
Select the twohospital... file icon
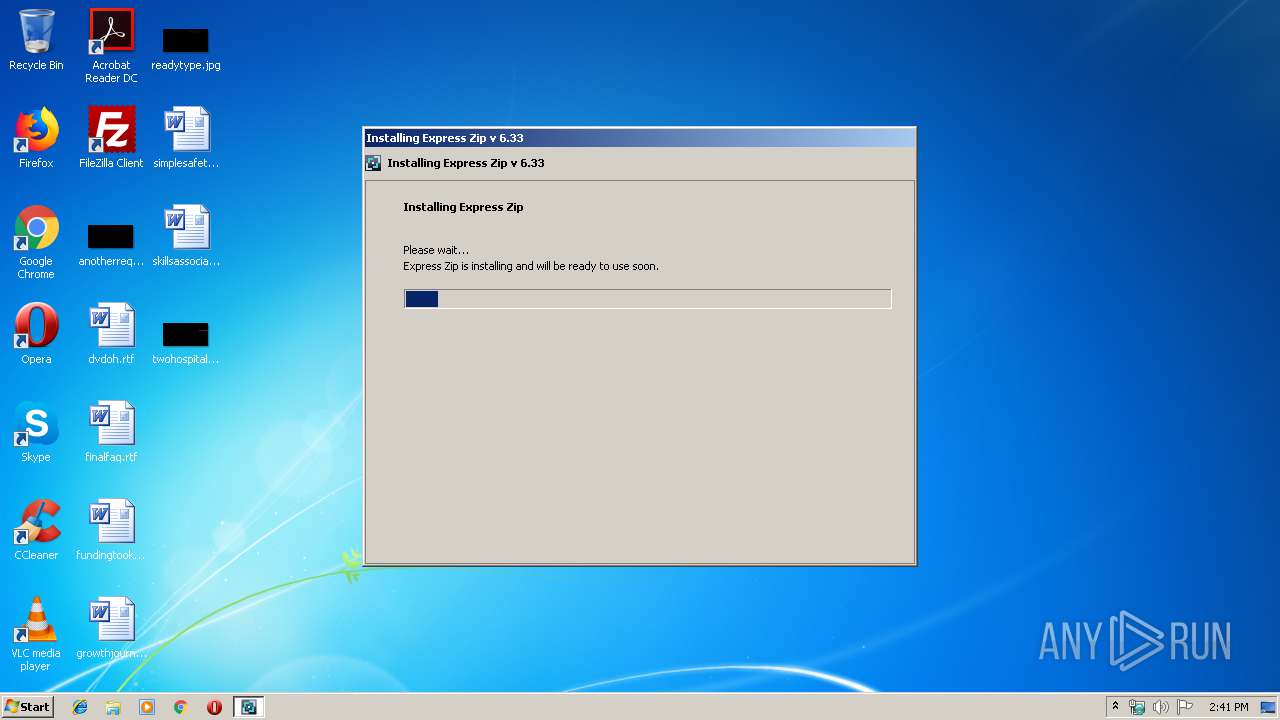pyautogui.click(x=186, y=343)
